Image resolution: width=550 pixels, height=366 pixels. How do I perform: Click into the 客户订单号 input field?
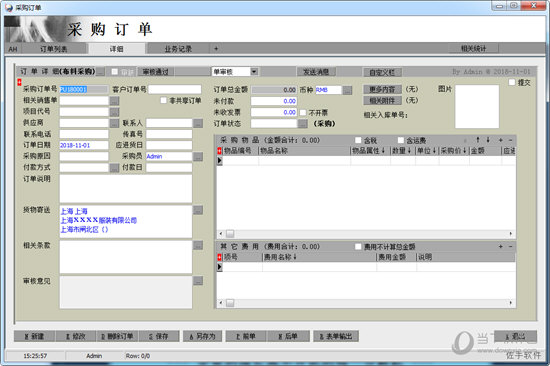(175, 89)
